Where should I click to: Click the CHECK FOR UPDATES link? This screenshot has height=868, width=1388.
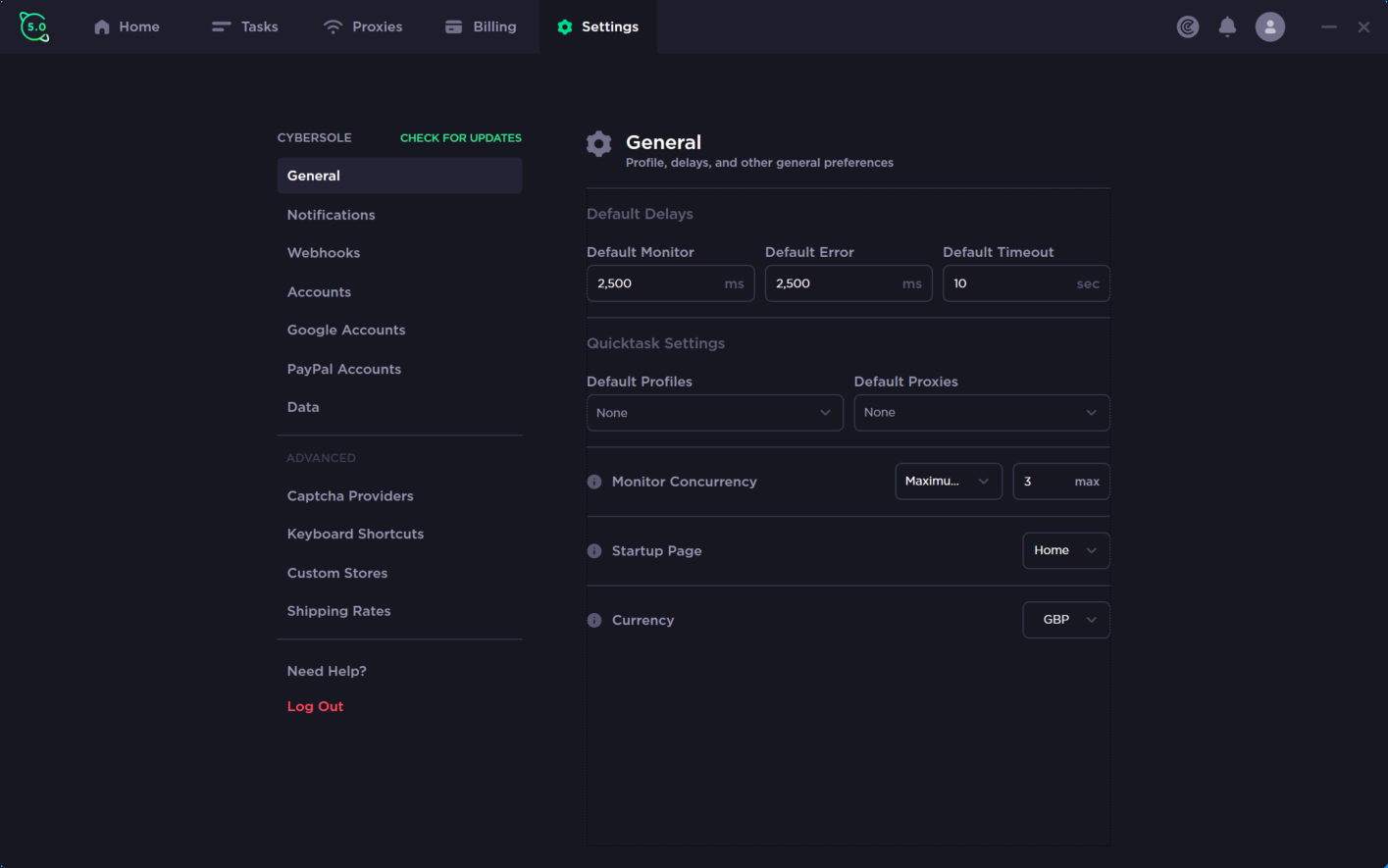461,138
